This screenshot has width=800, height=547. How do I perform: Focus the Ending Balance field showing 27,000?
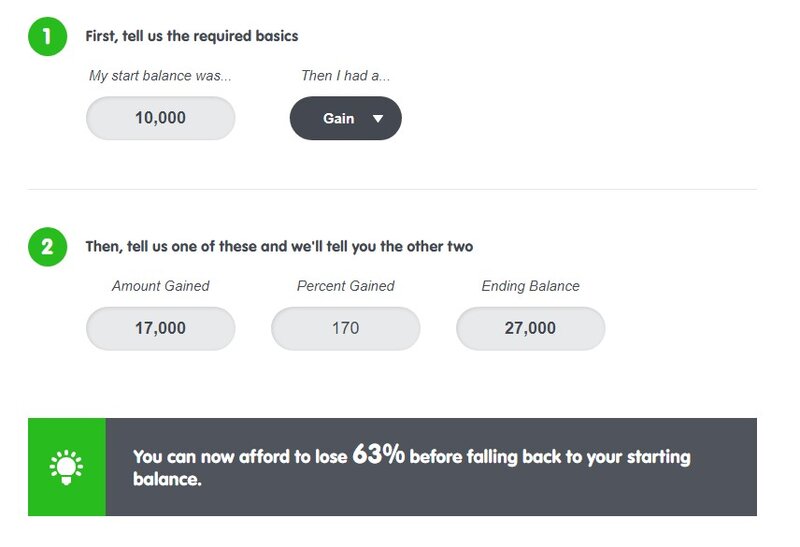530,328
